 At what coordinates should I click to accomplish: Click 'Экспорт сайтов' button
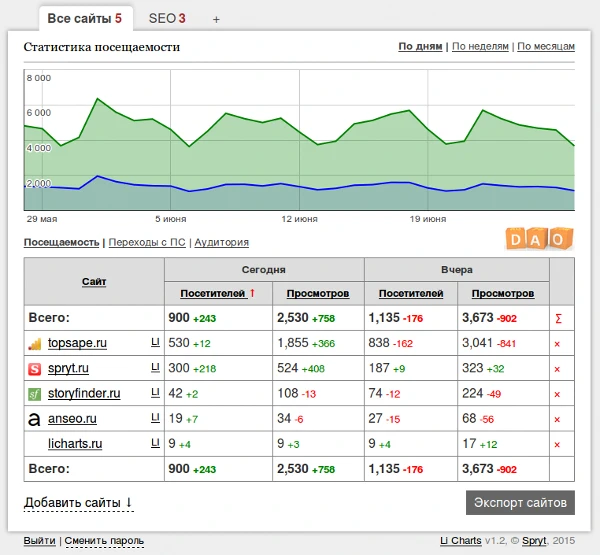pos(520,502)
